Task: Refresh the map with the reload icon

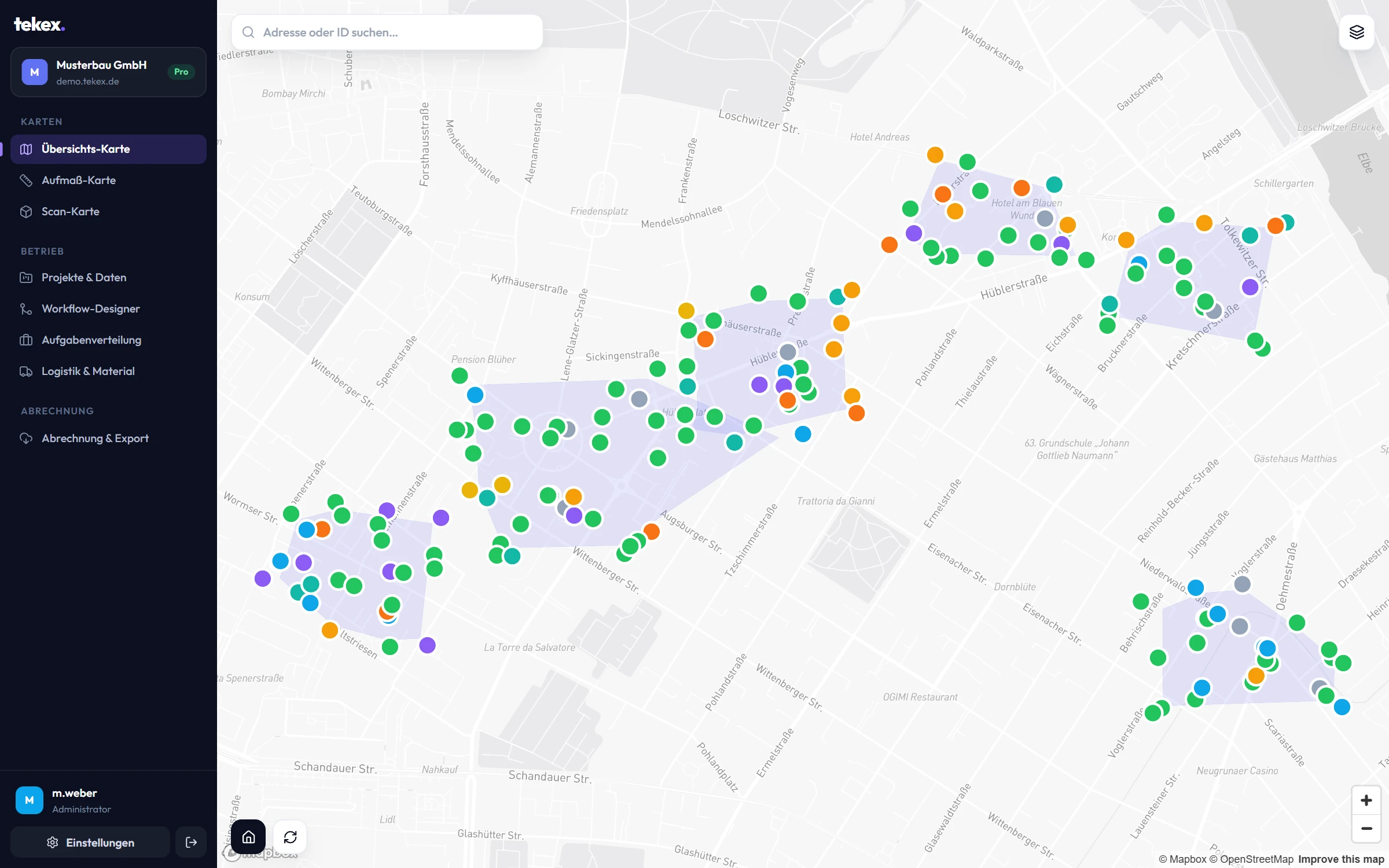Action: coord(290,837)
